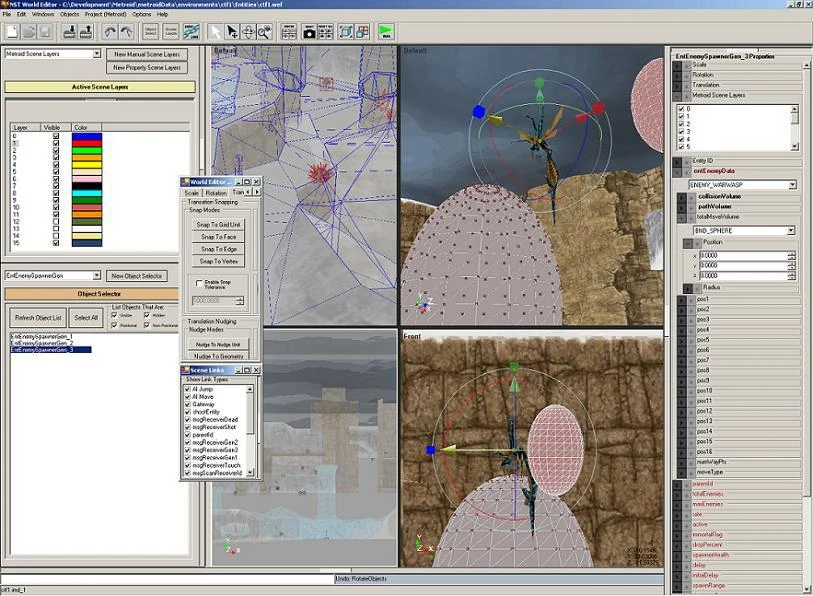
Task: Create a new file with the blank page icon
Action: 12,32
